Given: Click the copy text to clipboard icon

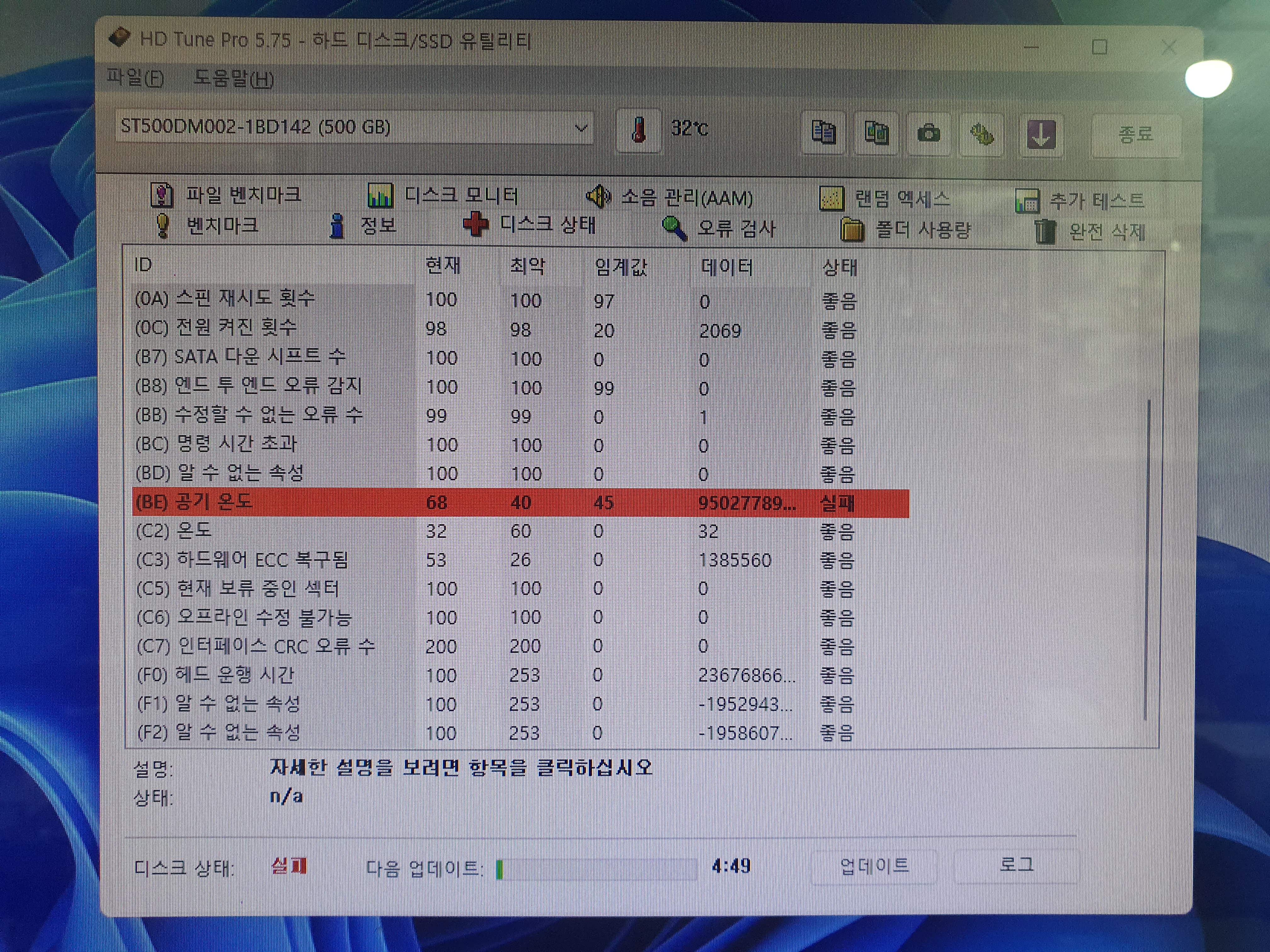Looking at the screenshot, I should point(823,133).
